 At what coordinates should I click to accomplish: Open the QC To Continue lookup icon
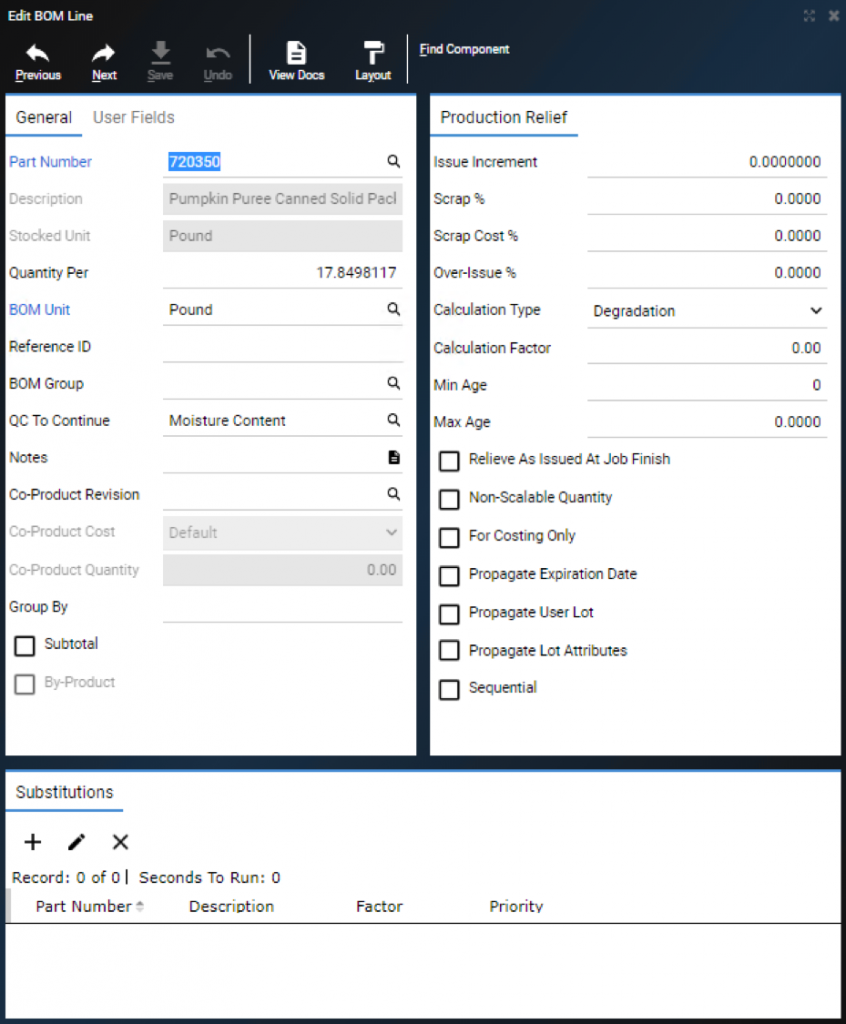coord(393,420)
